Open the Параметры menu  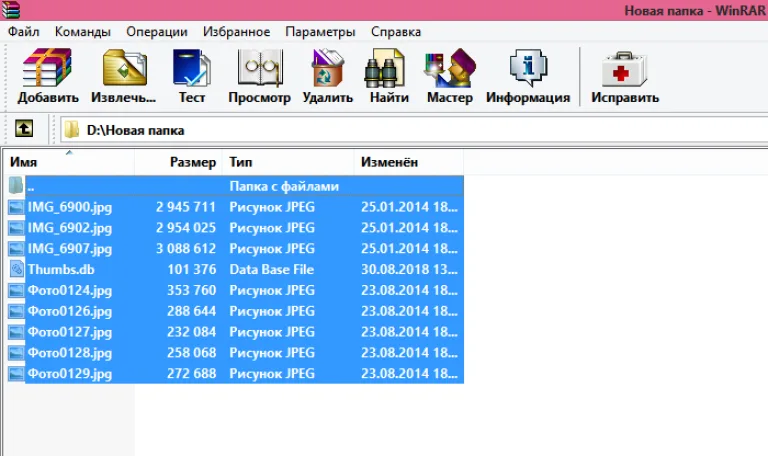[320, 32]
